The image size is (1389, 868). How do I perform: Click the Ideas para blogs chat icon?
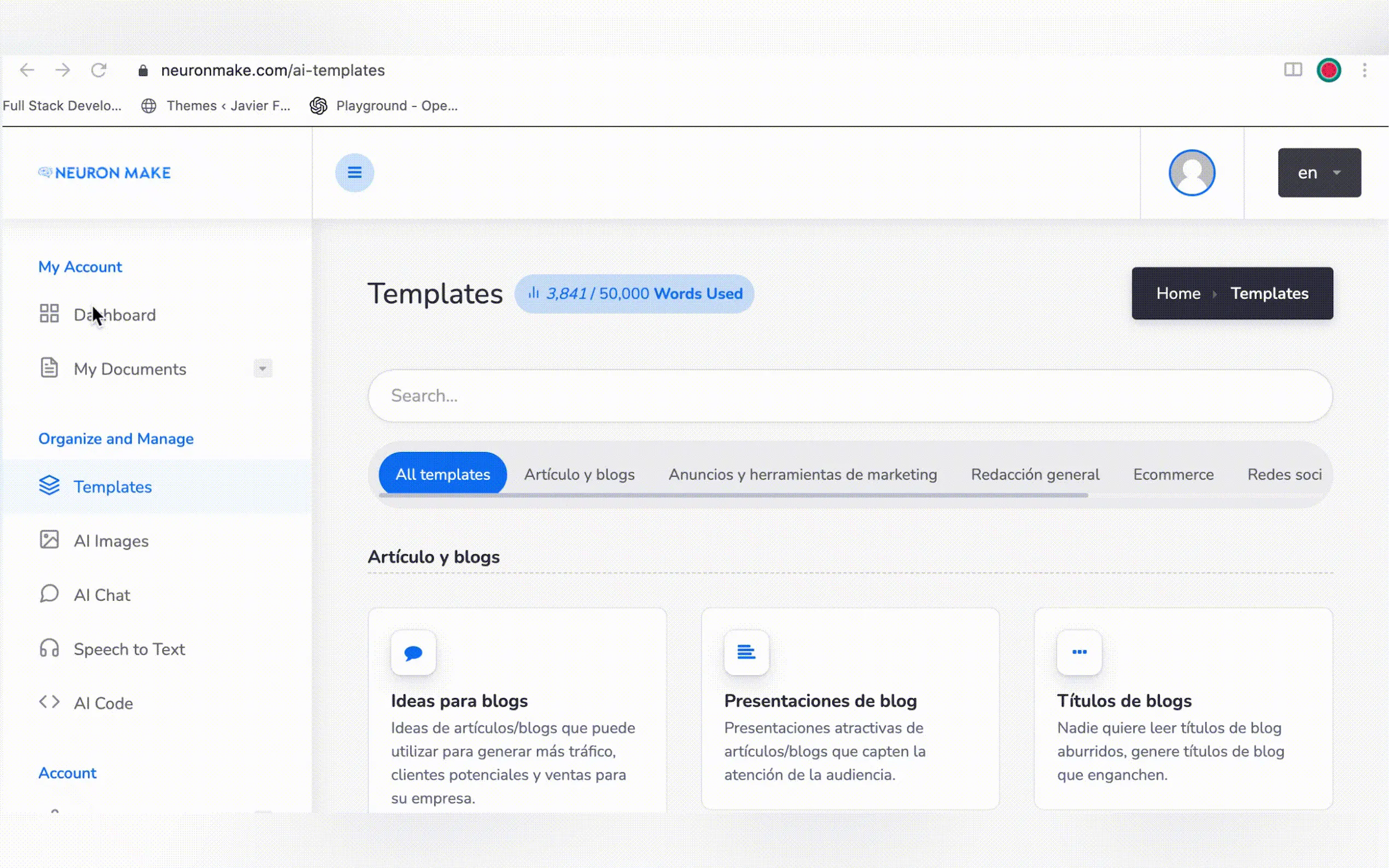point(413,652)
